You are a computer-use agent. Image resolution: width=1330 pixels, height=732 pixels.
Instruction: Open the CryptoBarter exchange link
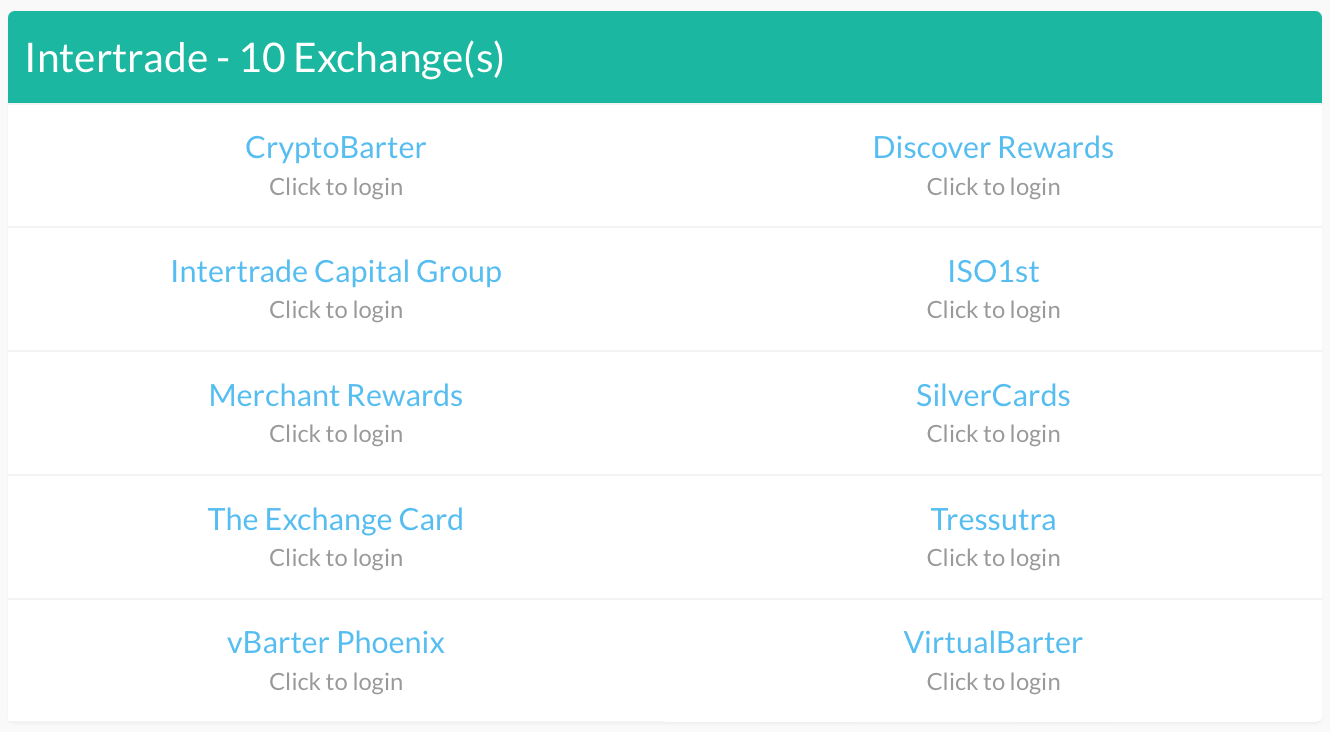(x=336, y=148)
